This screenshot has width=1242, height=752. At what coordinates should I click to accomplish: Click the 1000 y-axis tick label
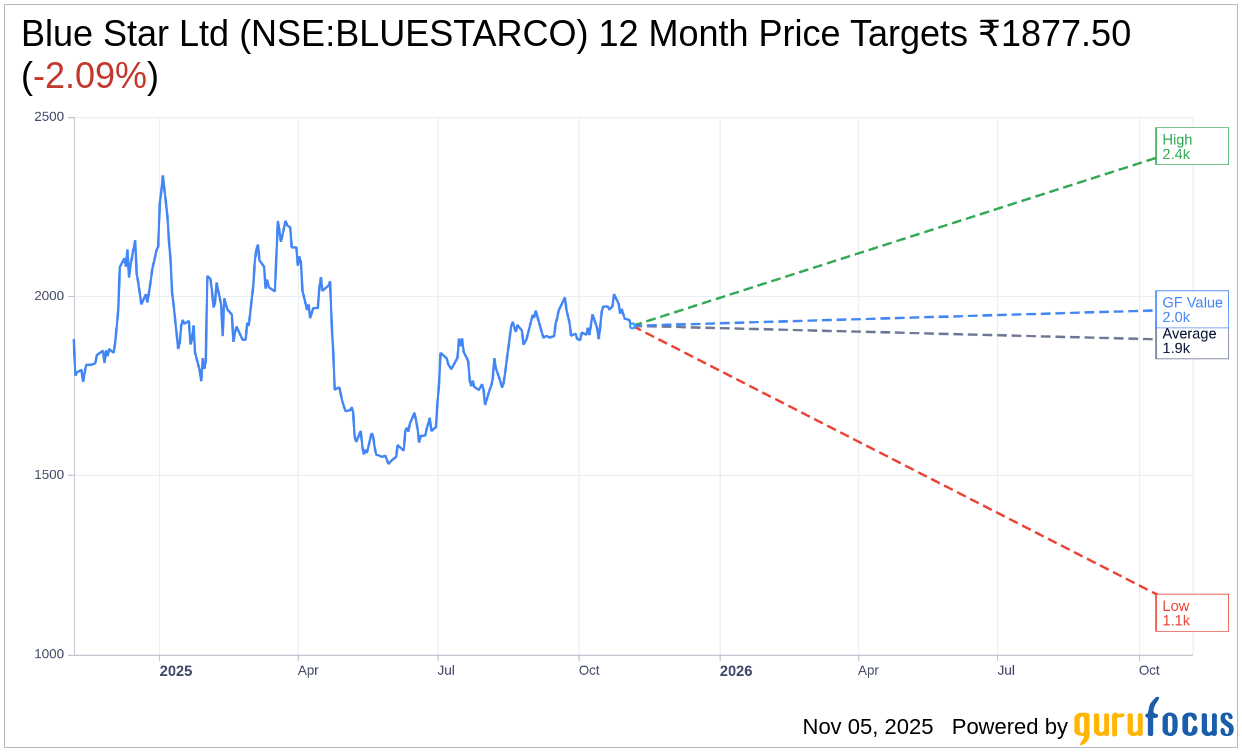49,654
